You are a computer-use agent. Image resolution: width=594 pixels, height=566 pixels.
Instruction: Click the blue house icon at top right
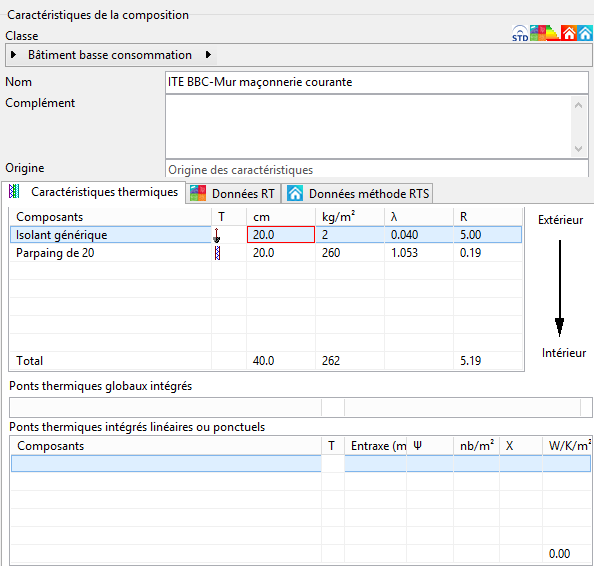(x=585, y=33)
